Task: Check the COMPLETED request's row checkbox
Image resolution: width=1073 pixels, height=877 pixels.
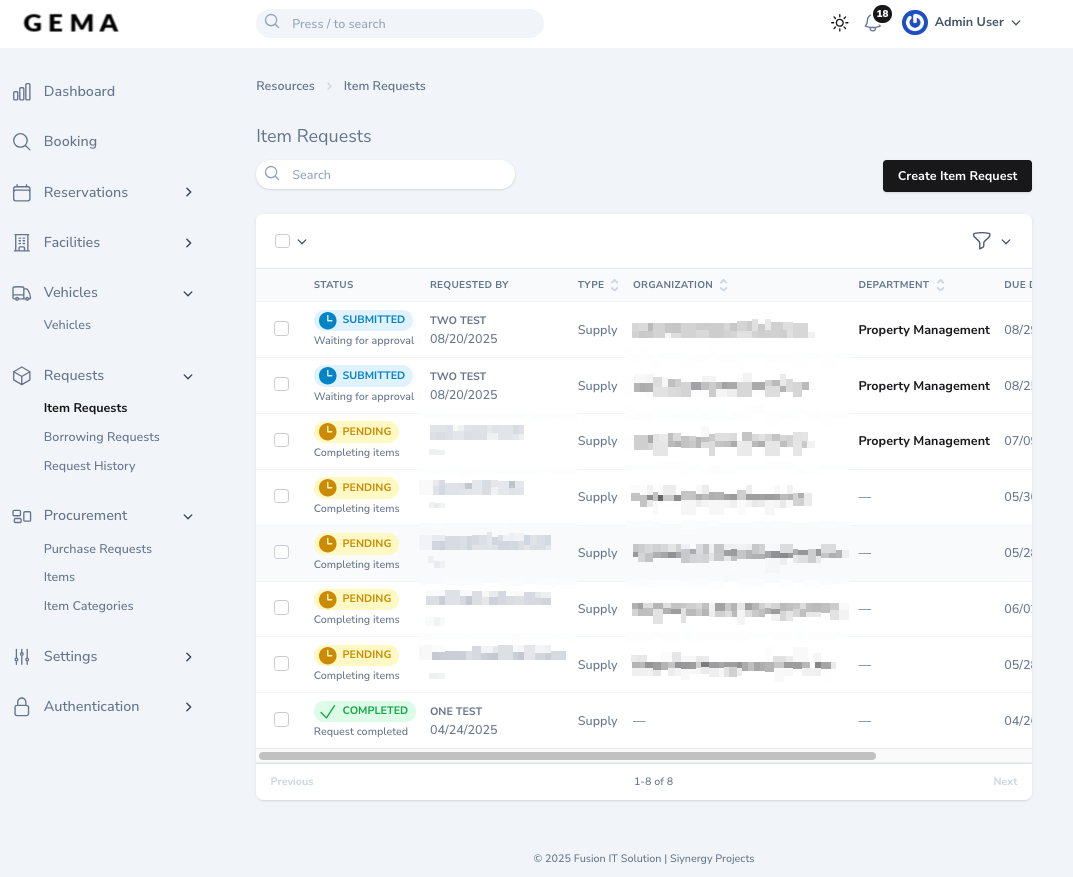Action: [281, 719]
